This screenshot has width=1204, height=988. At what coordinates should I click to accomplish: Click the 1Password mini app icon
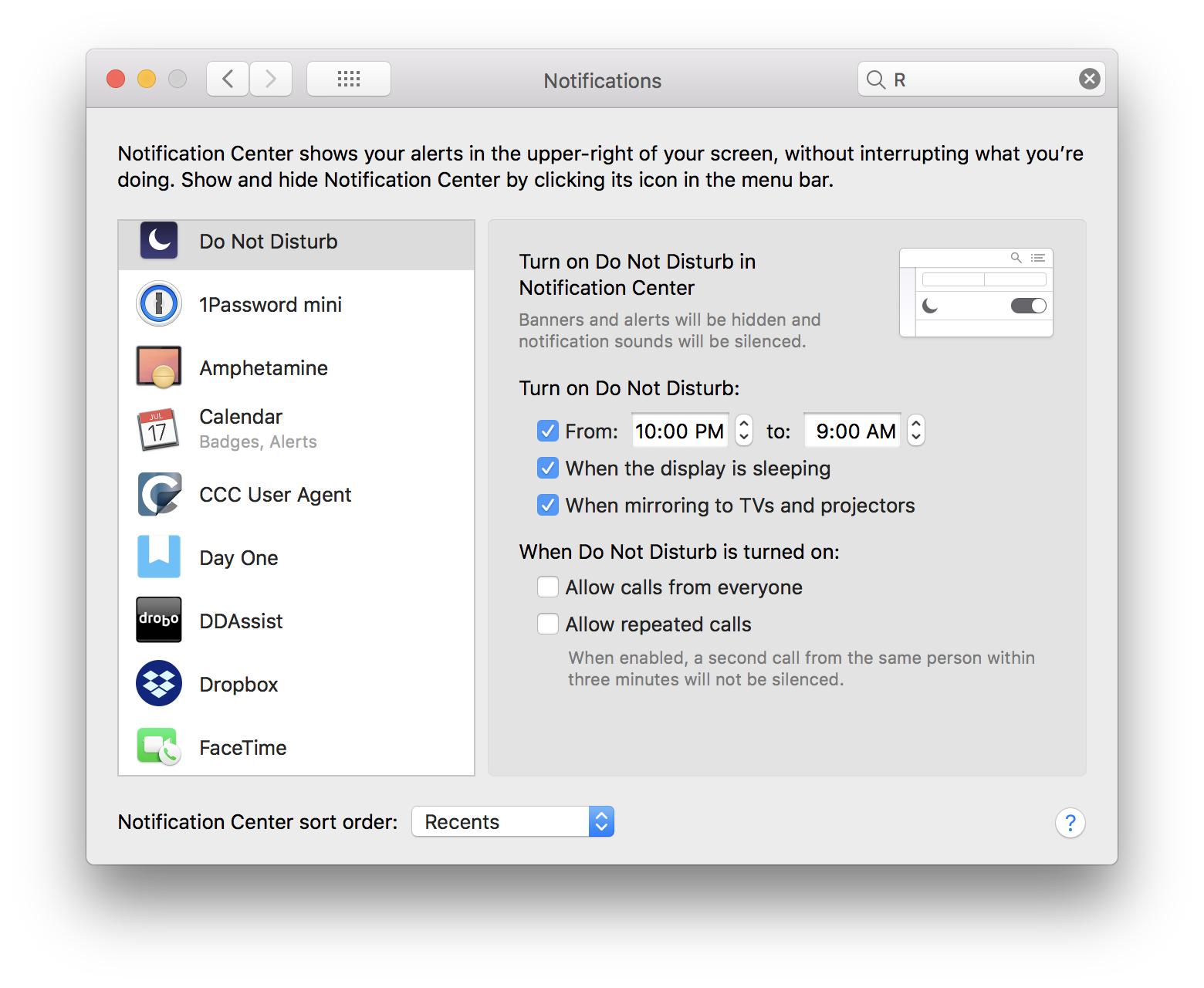point(159,304)
